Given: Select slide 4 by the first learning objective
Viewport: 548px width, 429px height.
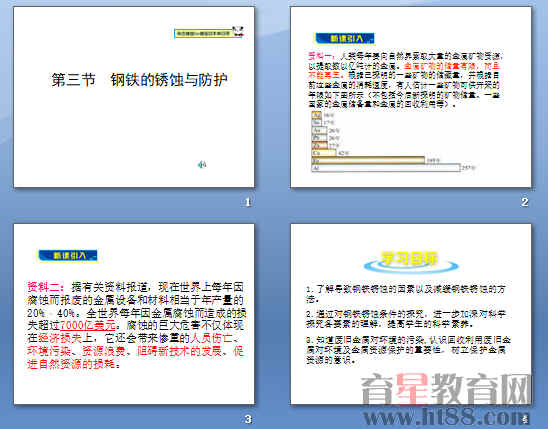Looking at the screenshot, I should (405, 293).
